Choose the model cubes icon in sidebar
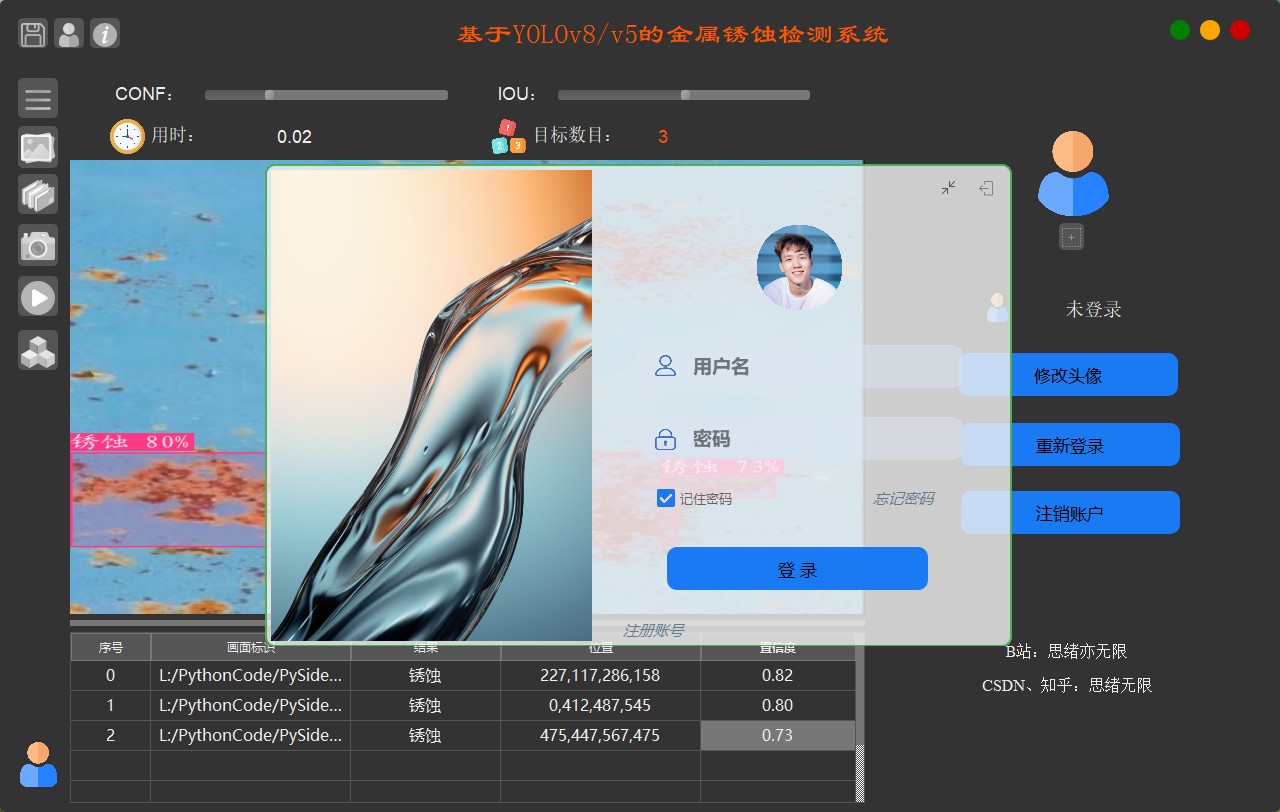This screenshot has height=812, width=1280. click(x=38, y=350)
